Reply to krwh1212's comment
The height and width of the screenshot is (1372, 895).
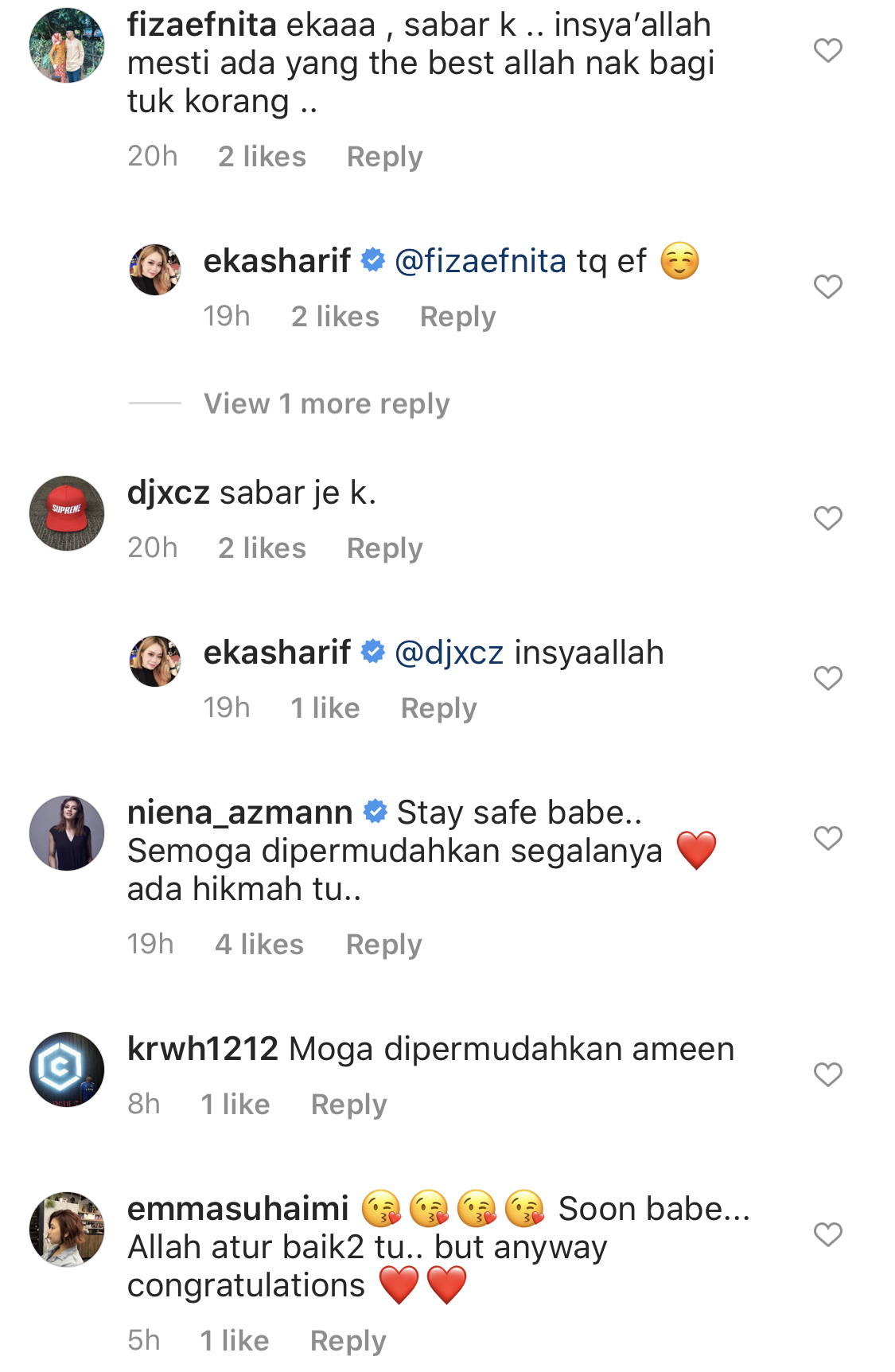348,1105
